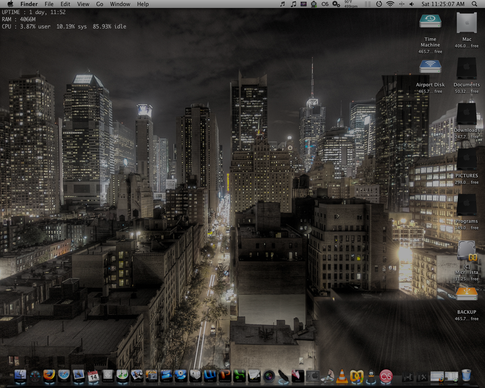Screen dimensions: 485x388
Task: Launch VLC traffic cone in dock
Action: pos(342,376)
